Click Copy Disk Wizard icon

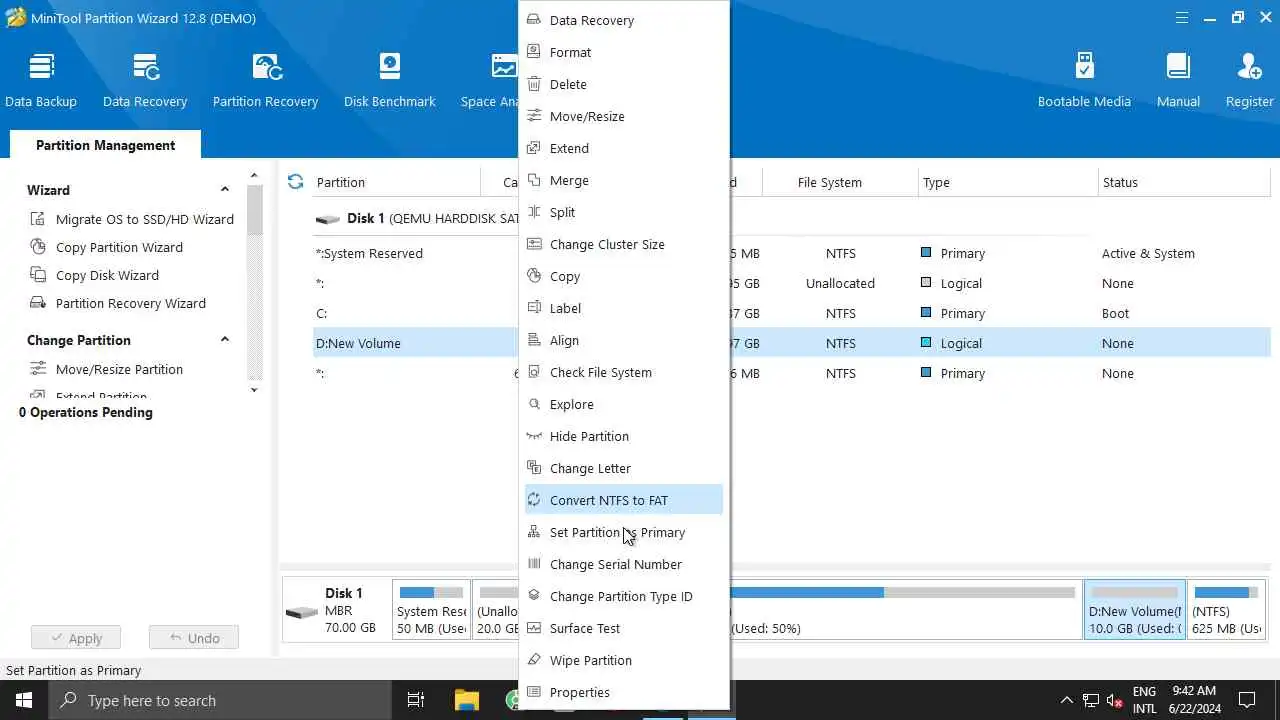(x=38, y=275)
